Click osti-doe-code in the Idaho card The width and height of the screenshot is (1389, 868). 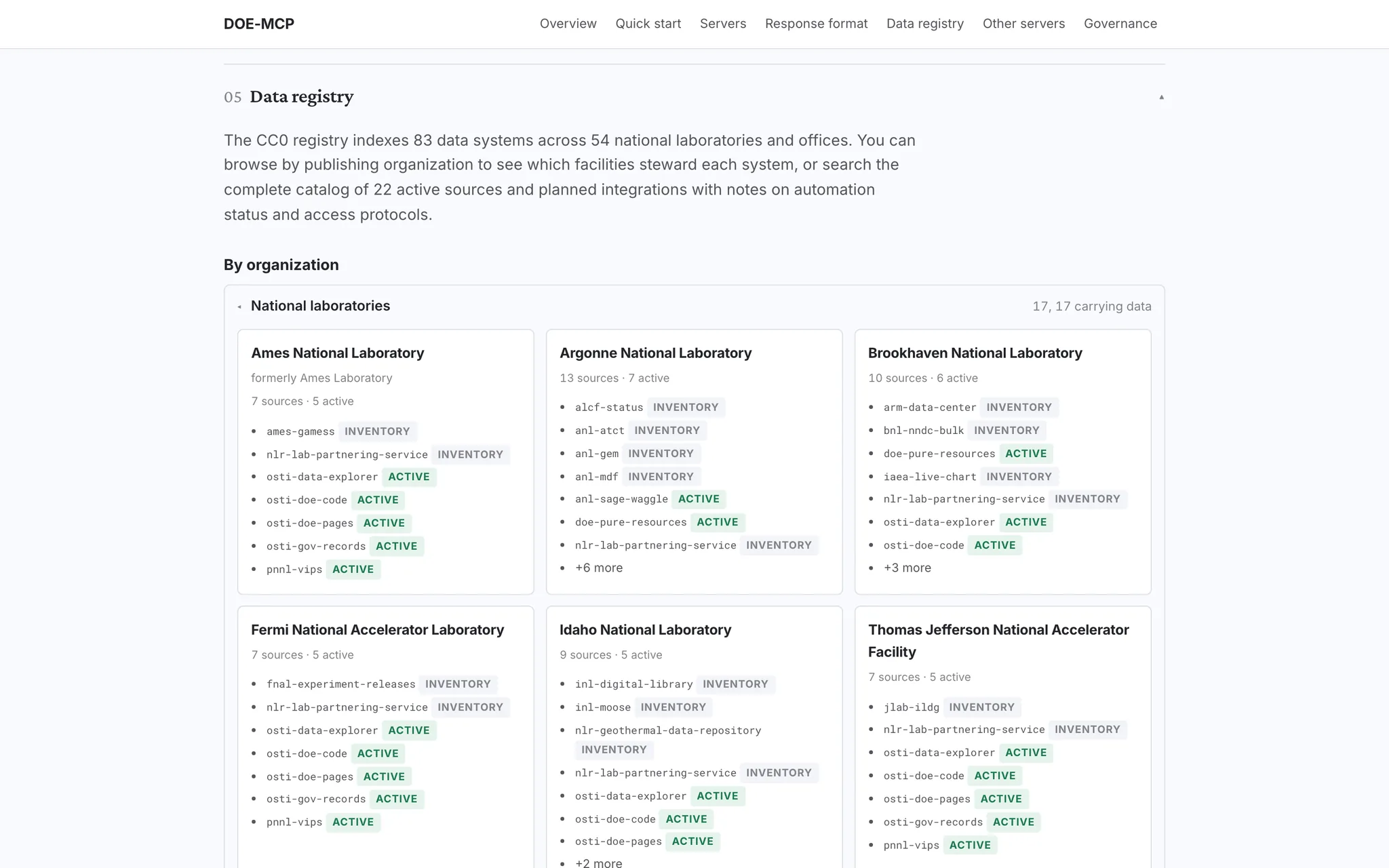click(615, 819)
